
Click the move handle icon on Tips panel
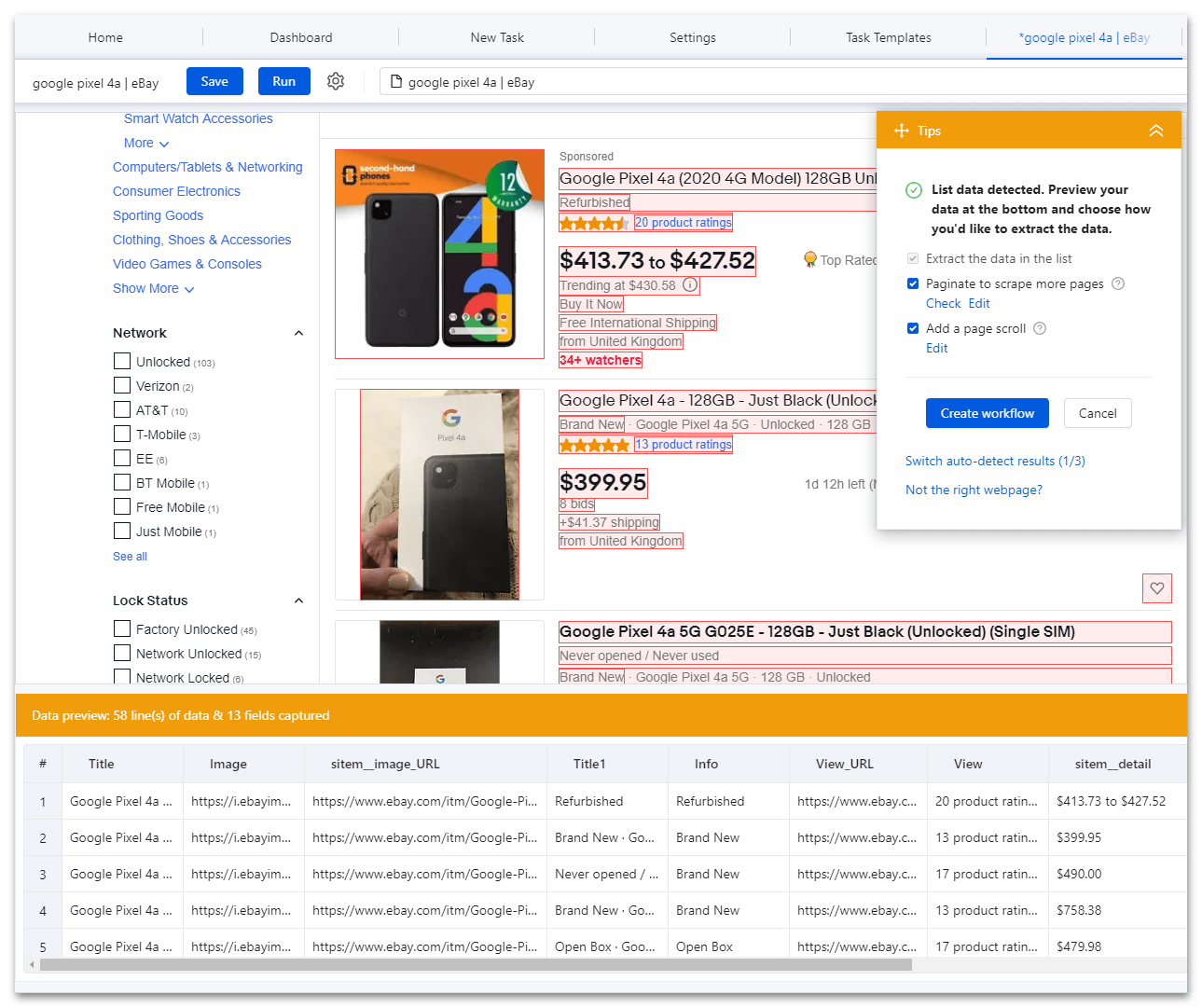click(x=902, y=131)
